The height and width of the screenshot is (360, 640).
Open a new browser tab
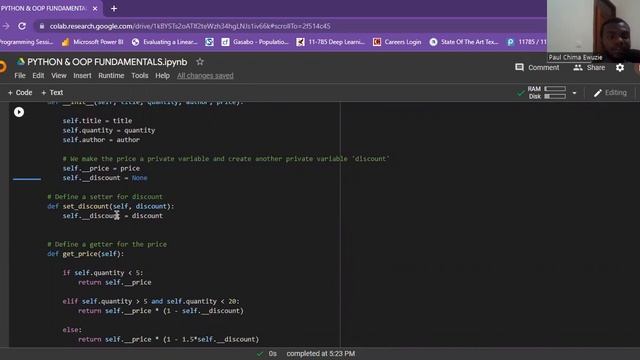click(114, 8)
